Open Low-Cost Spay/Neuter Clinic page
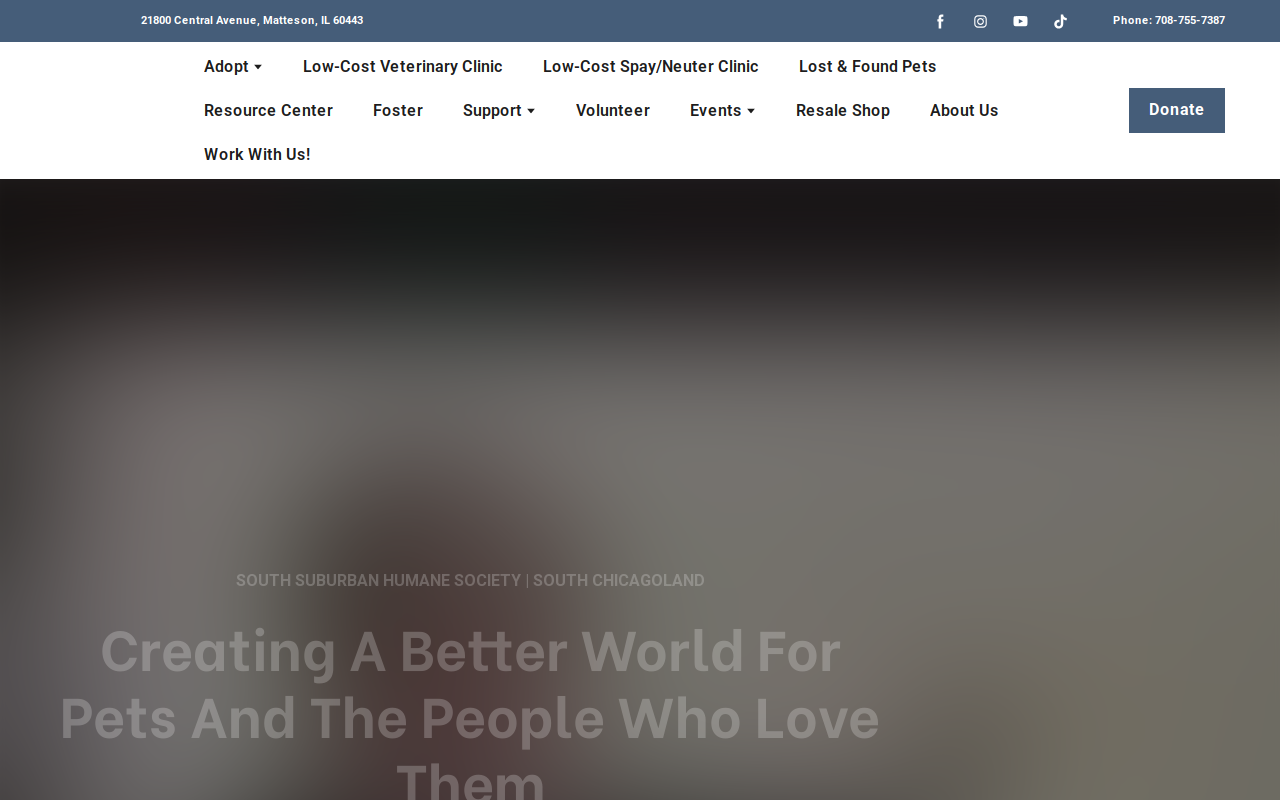 coord(651,66)
